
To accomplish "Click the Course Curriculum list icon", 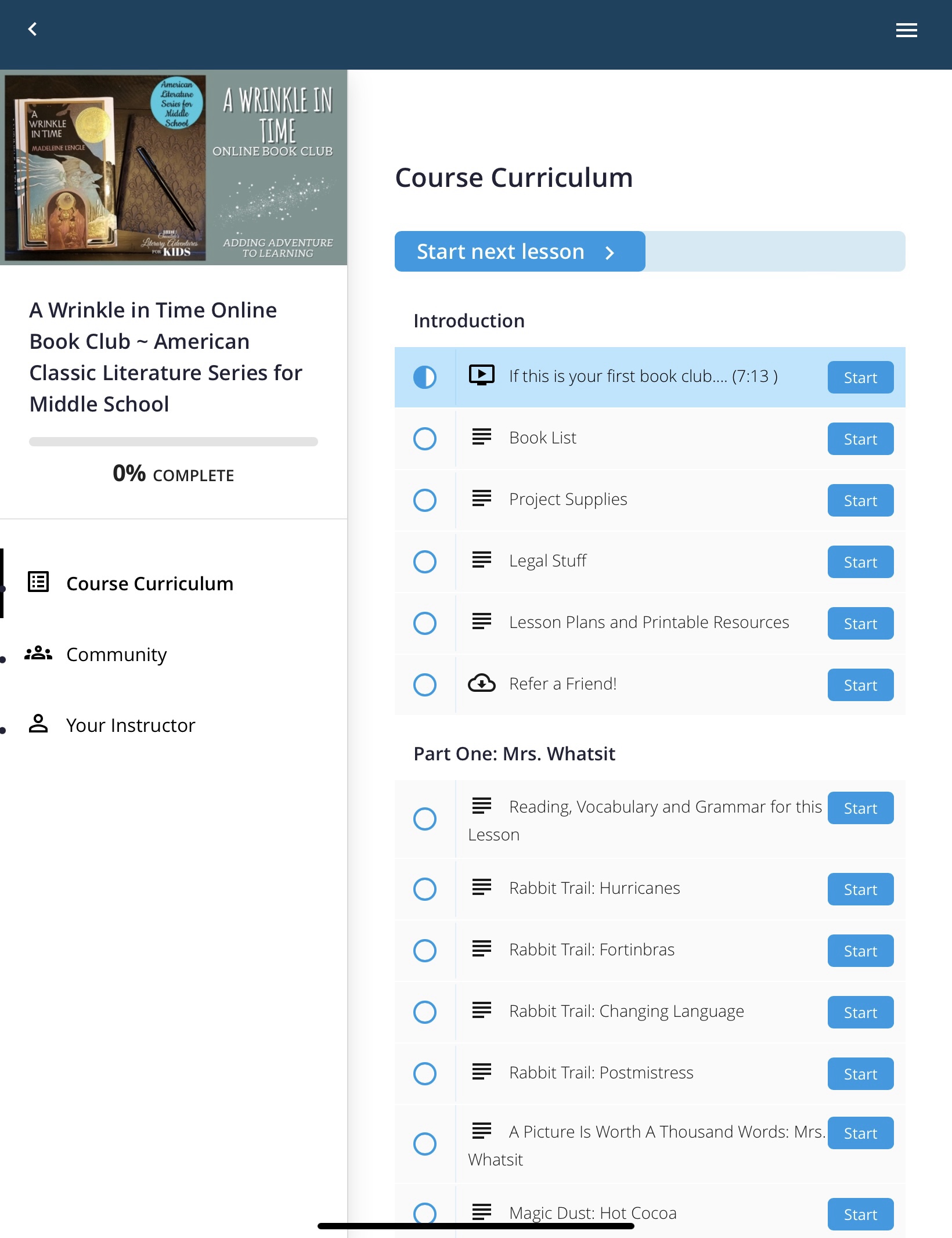I will [38, 582].
